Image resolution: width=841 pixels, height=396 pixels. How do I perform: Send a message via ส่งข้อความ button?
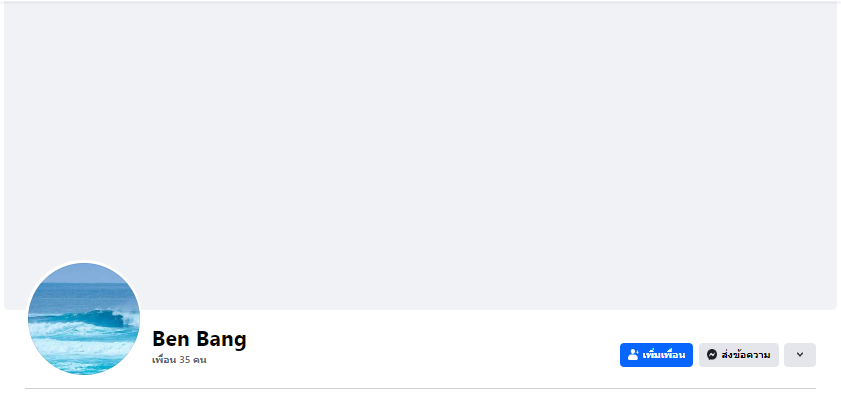739,355
